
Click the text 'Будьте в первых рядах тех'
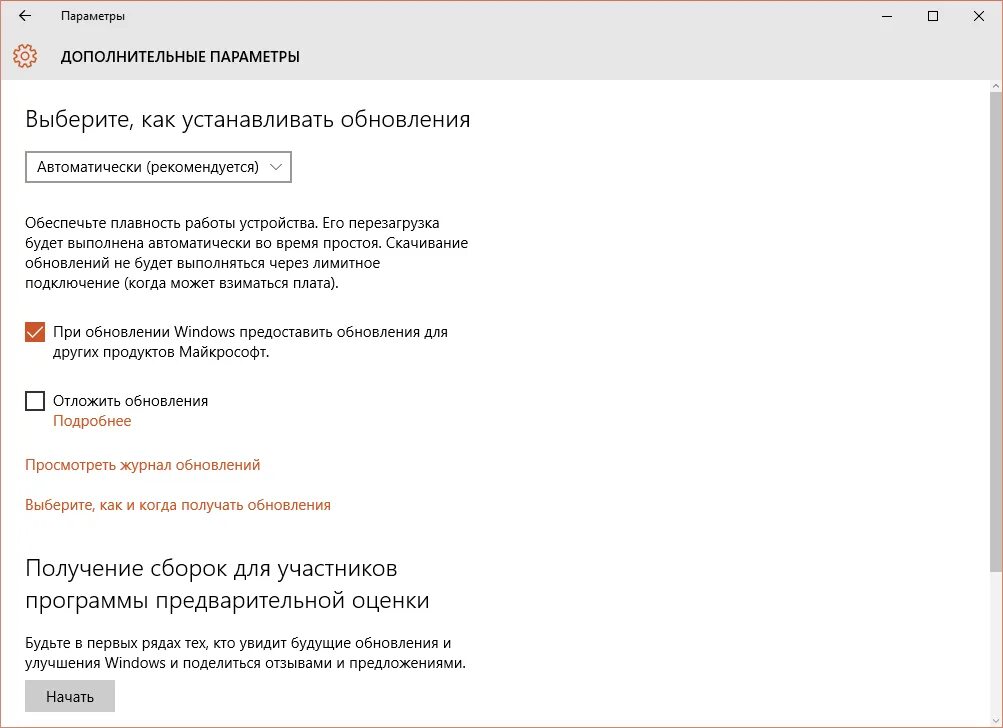246,653
